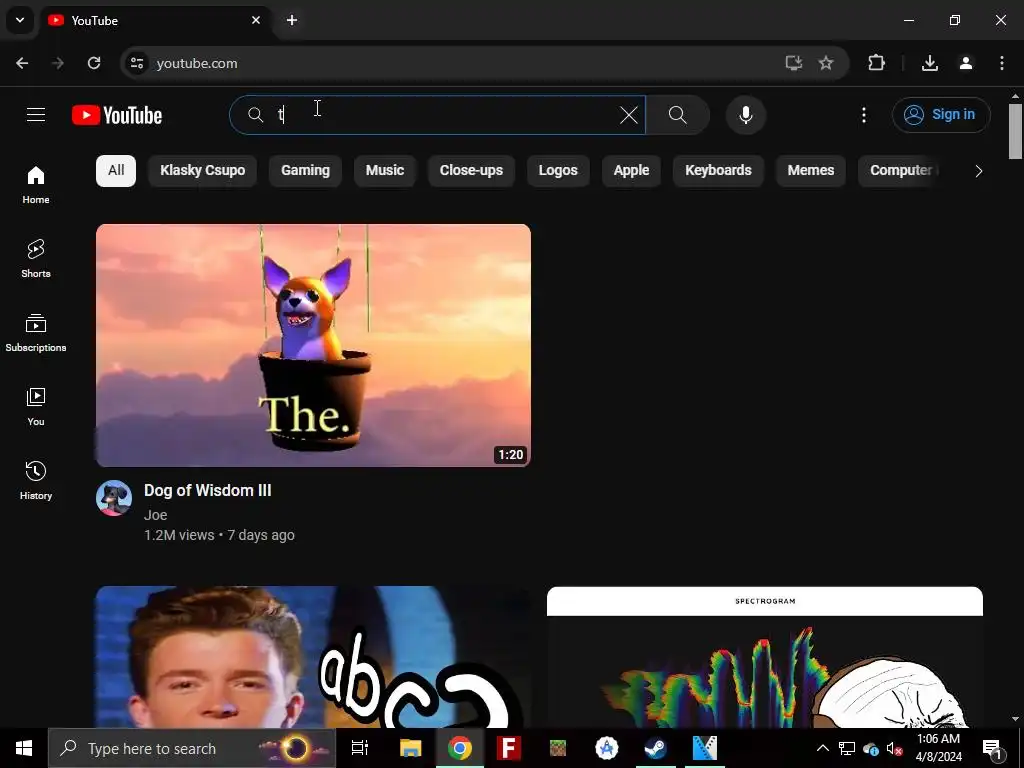Open the Spectrogram video thumbnail
The image size is (1024, 768).
pyautogui.click(x=765, y=656)
